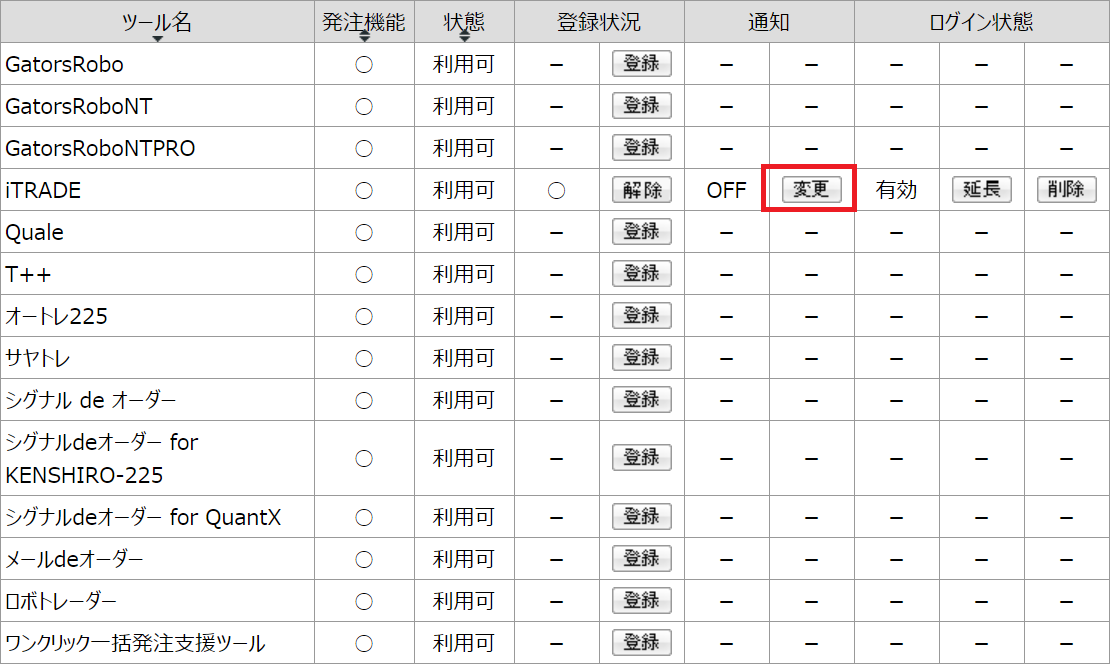Viewport: 1110px width, 664px height.
Task: Delete iTRADE login via 削除 button
Action: (x=1066, y=190)
